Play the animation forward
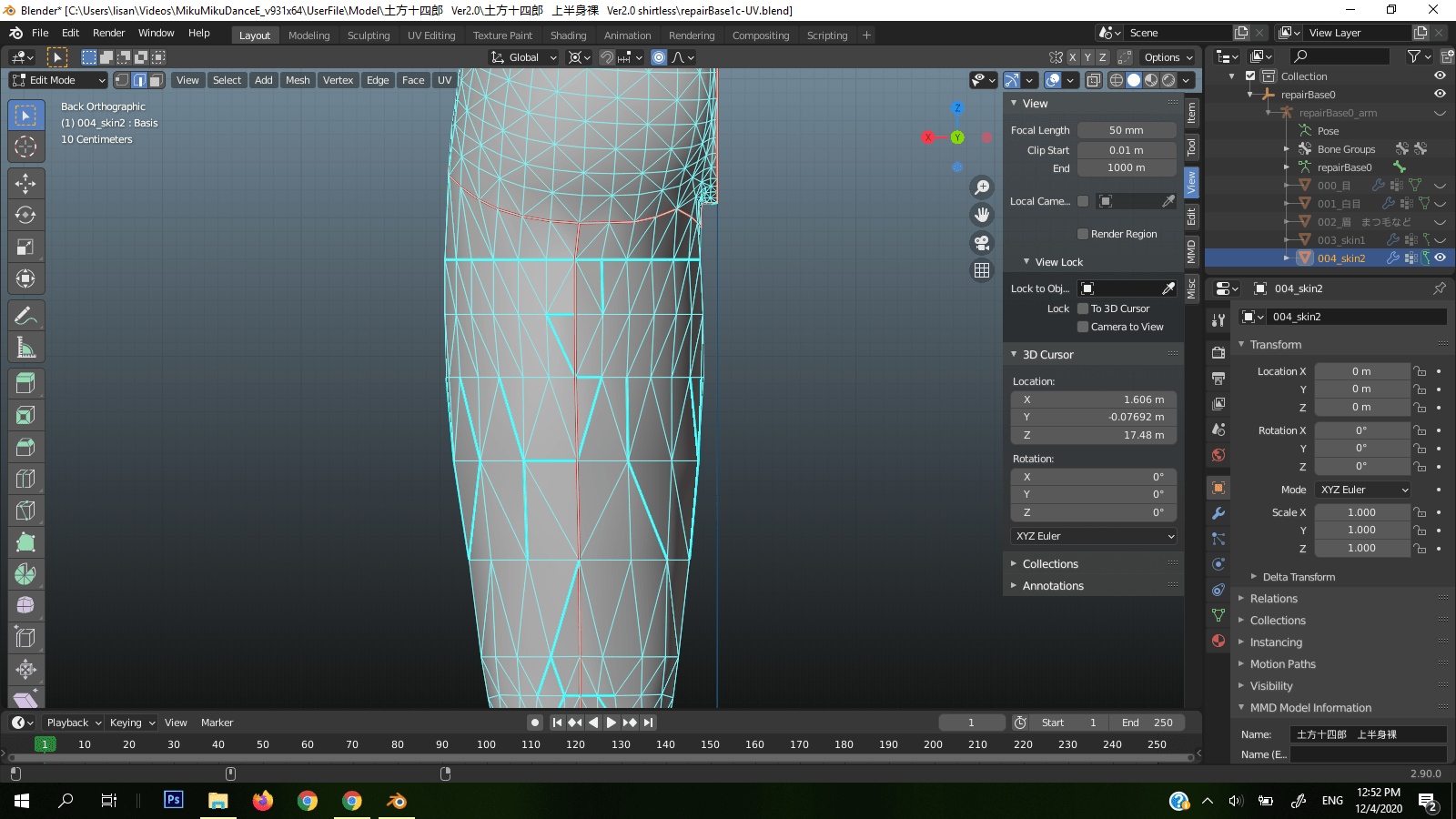 [x=612, y=723]
